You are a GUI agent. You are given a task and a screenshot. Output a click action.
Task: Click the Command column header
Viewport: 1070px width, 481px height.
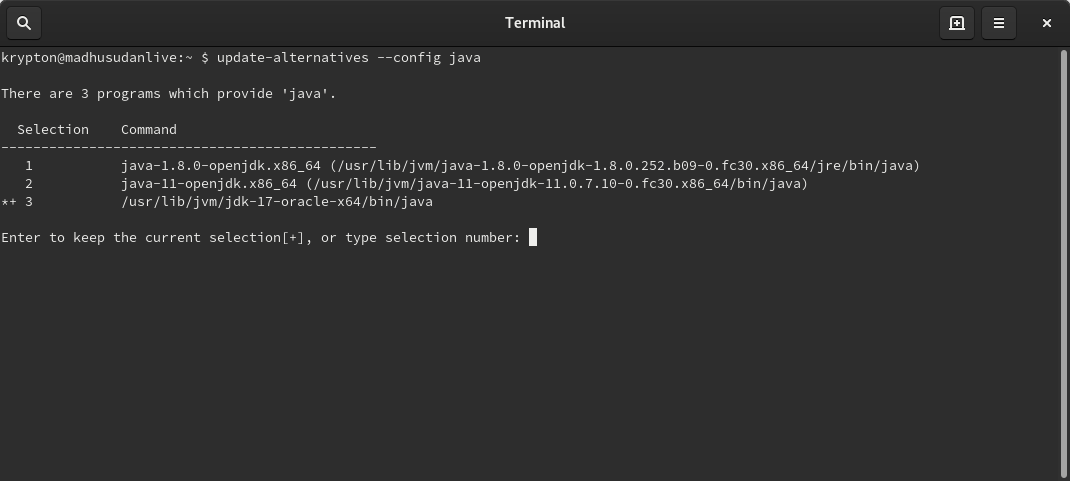tap(149, 130)
